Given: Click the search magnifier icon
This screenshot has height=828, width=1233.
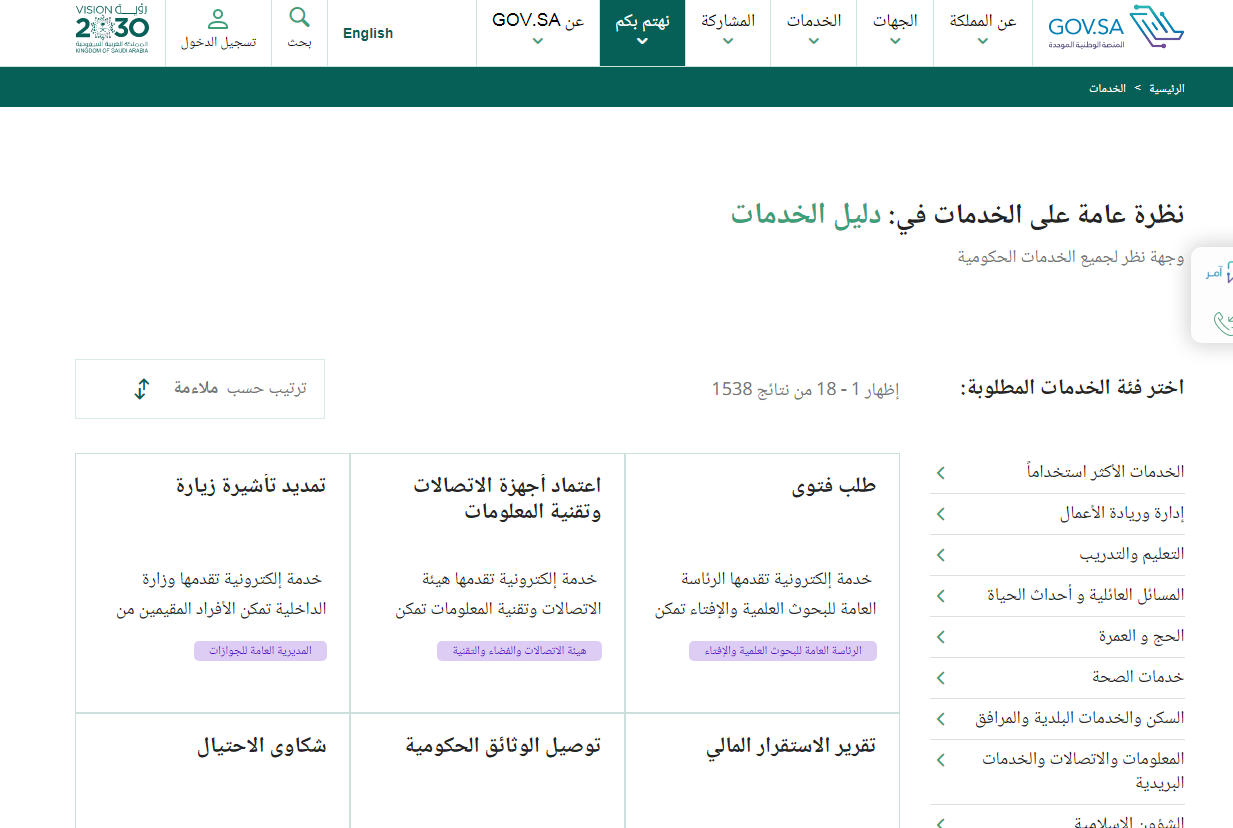Looking at the screenshot, I should (x=299, y=17).
